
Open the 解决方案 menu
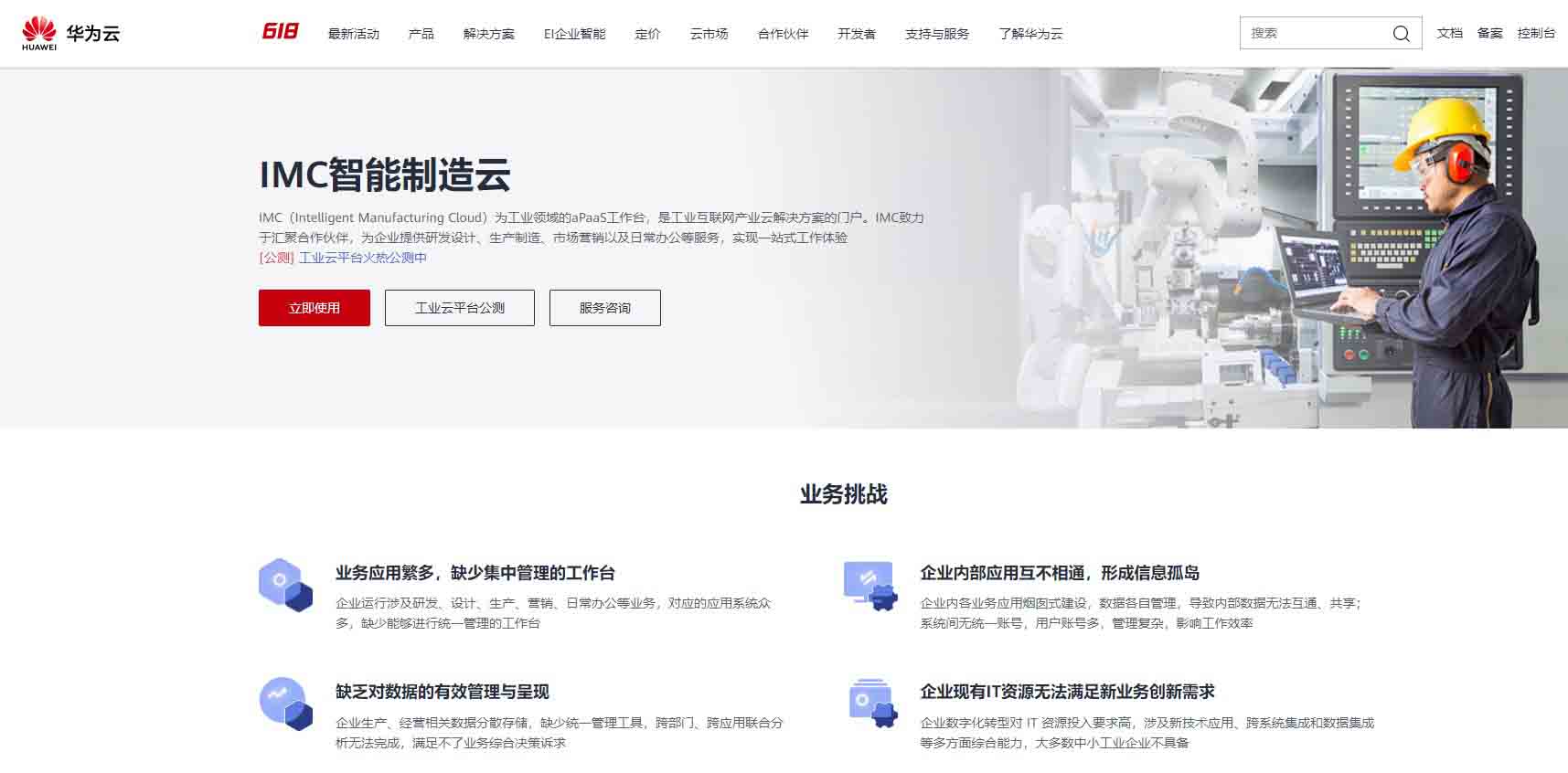pos(489,34)
